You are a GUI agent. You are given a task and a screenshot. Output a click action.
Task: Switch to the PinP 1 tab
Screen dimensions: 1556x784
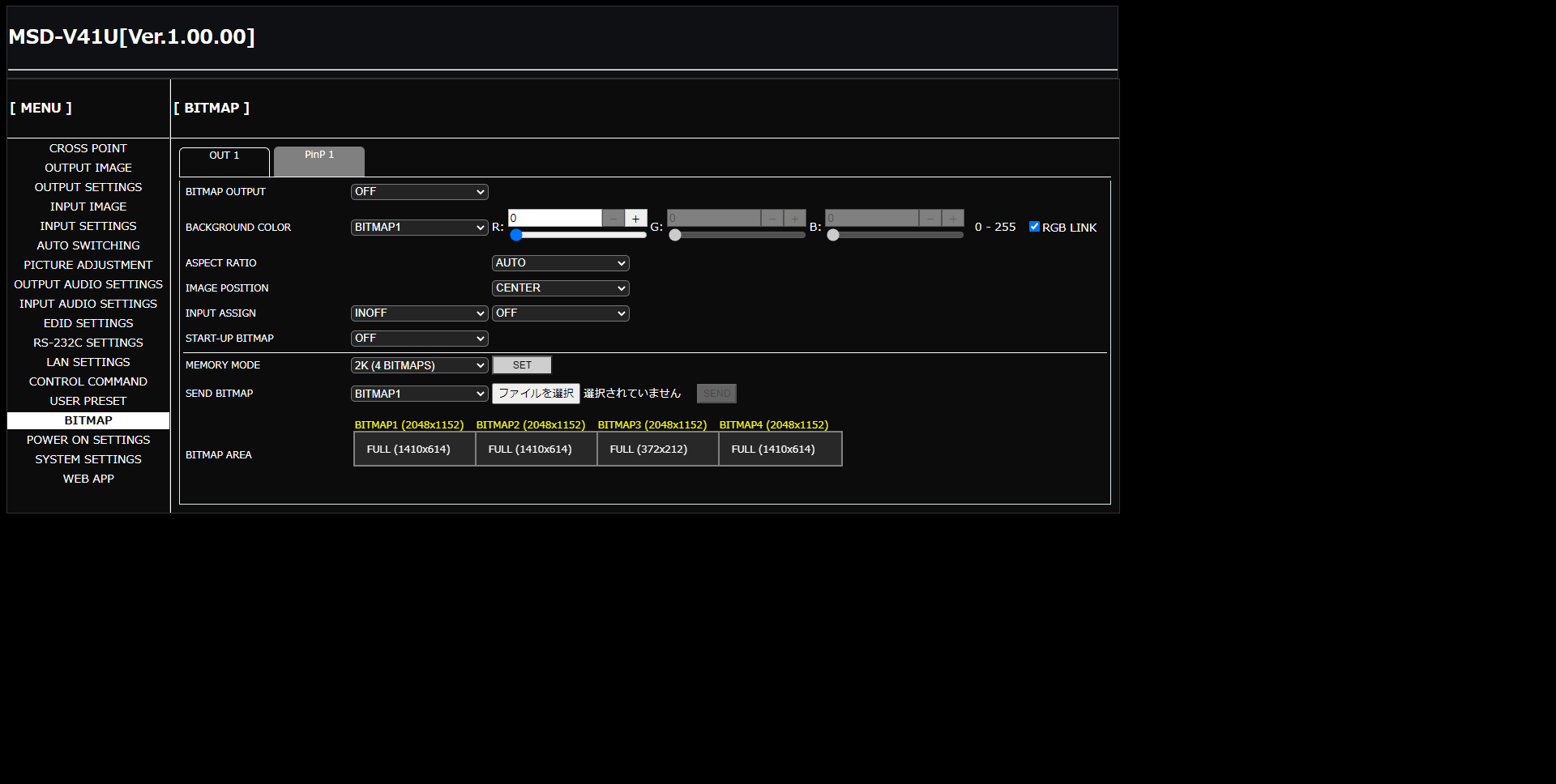pos(319,160)
